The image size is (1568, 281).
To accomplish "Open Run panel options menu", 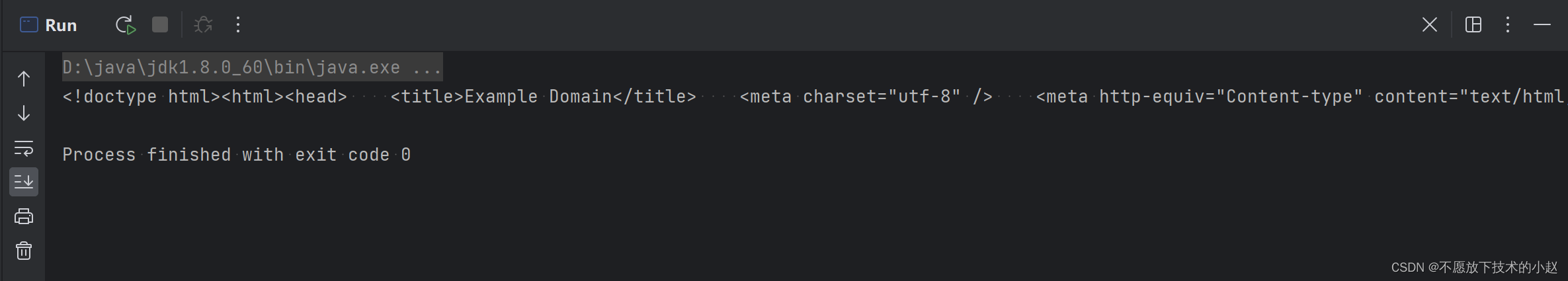I will pyautogui.click(x=1508, y=25).
